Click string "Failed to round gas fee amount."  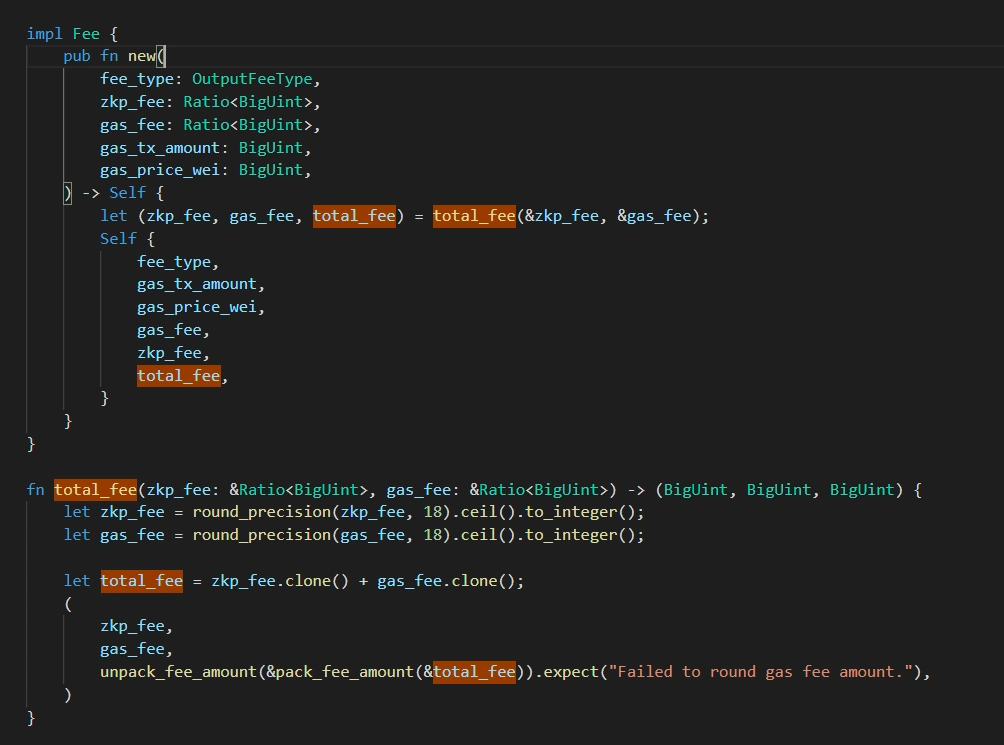pos(760,672)
